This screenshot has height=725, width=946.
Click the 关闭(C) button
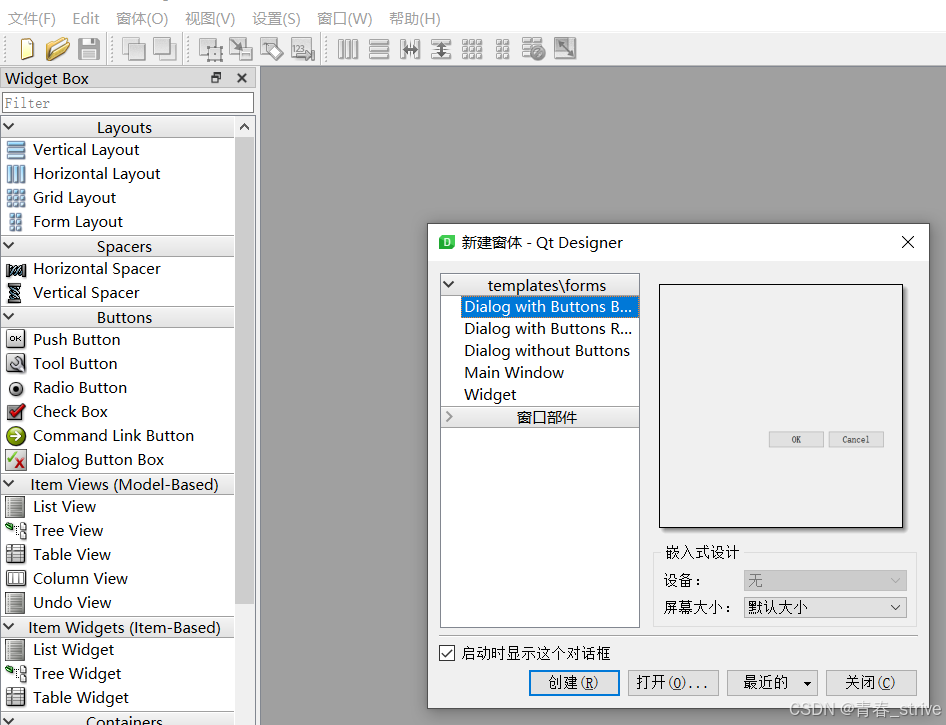(871, 683)
